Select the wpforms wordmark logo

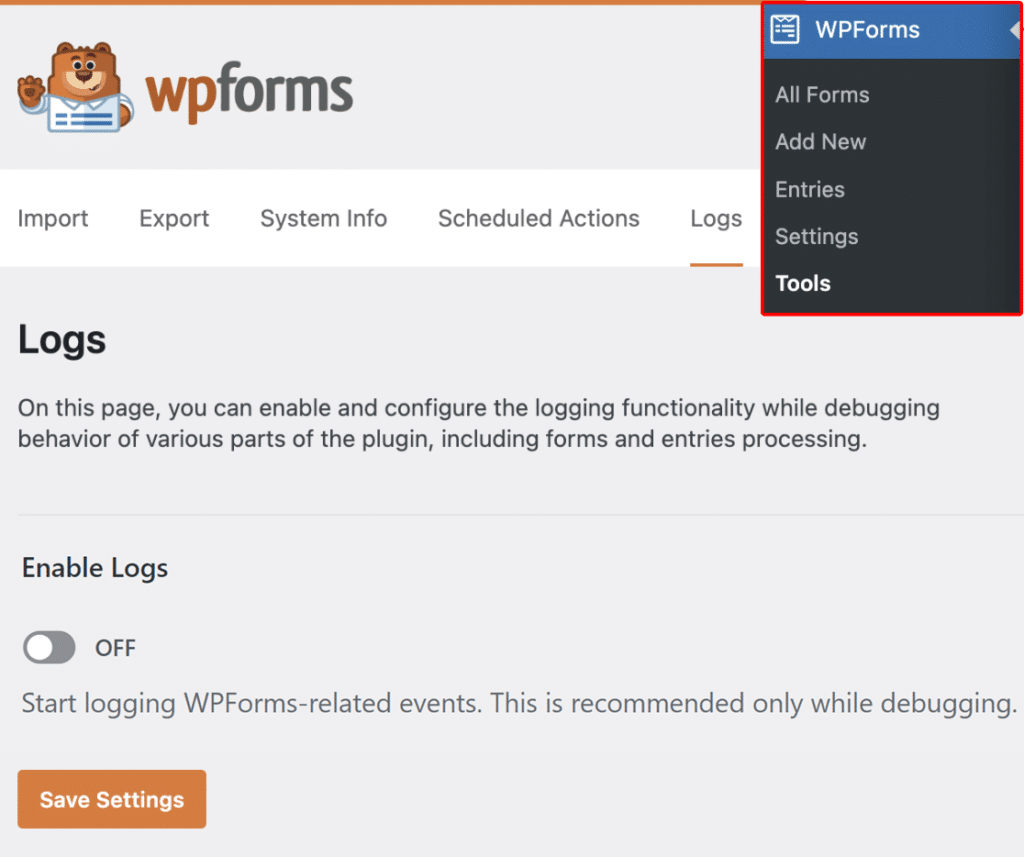tap(250, 90)
